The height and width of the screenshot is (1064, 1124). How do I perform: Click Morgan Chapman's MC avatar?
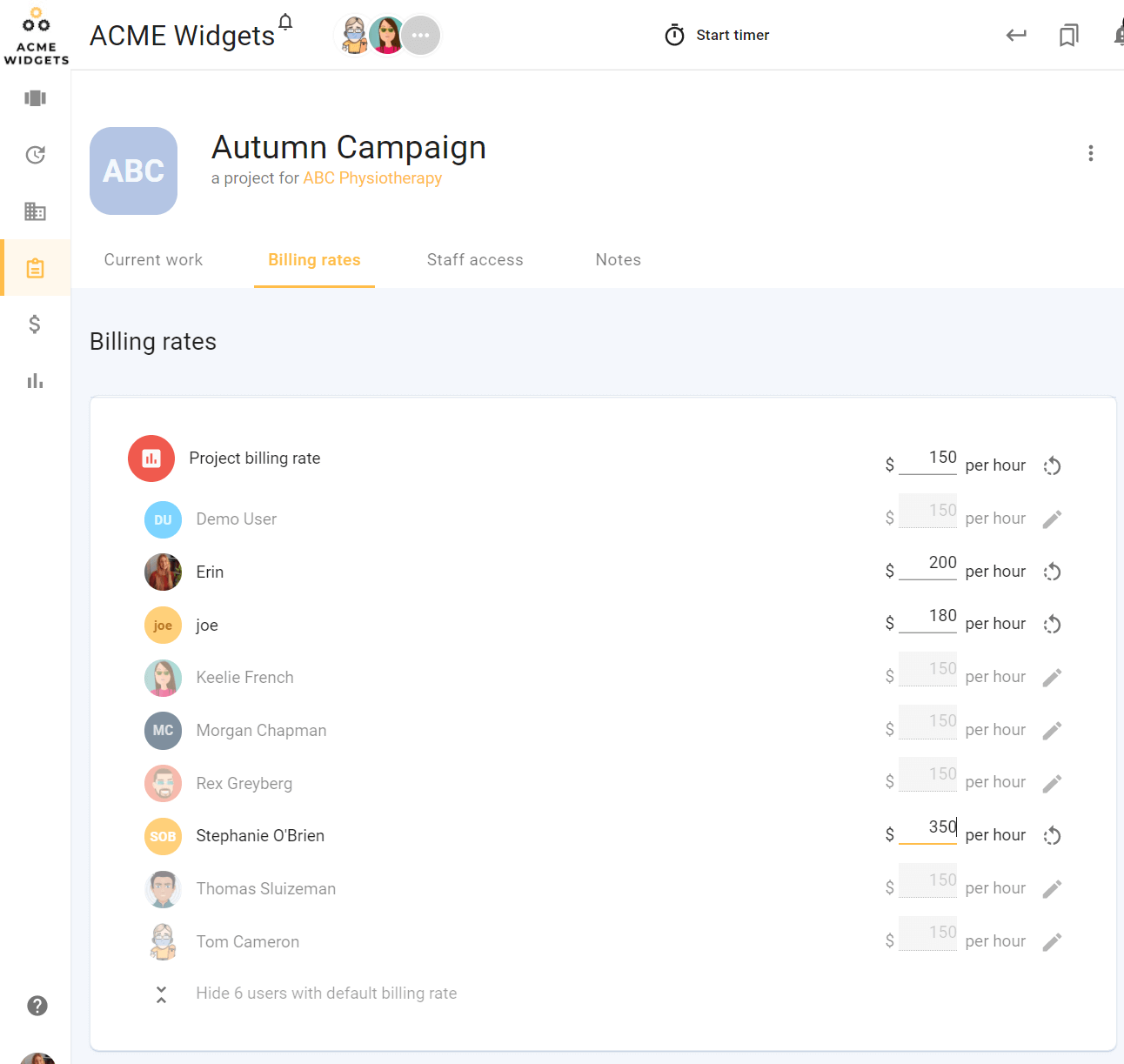coord(163,731)
